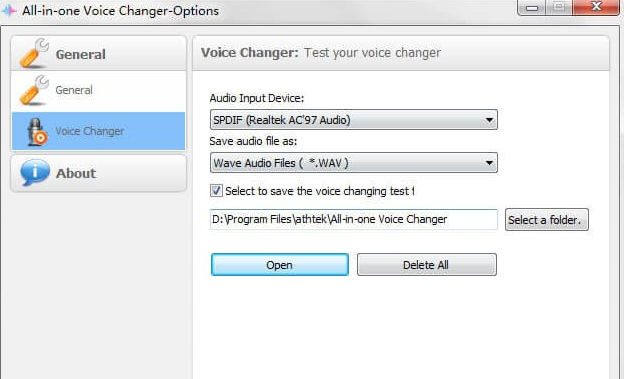Open the General section header
624x379 pixels.
(99, 54)
